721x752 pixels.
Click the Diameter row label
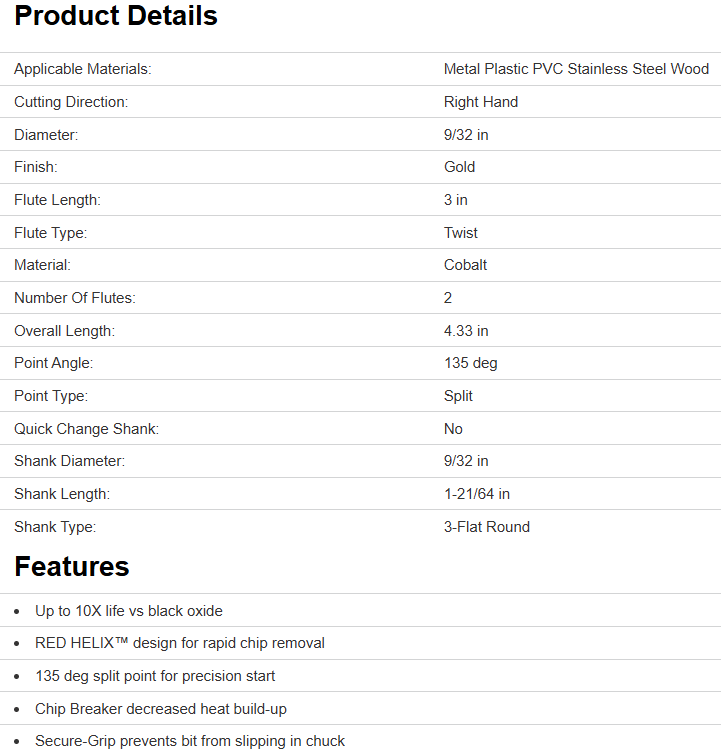[46, 135]
